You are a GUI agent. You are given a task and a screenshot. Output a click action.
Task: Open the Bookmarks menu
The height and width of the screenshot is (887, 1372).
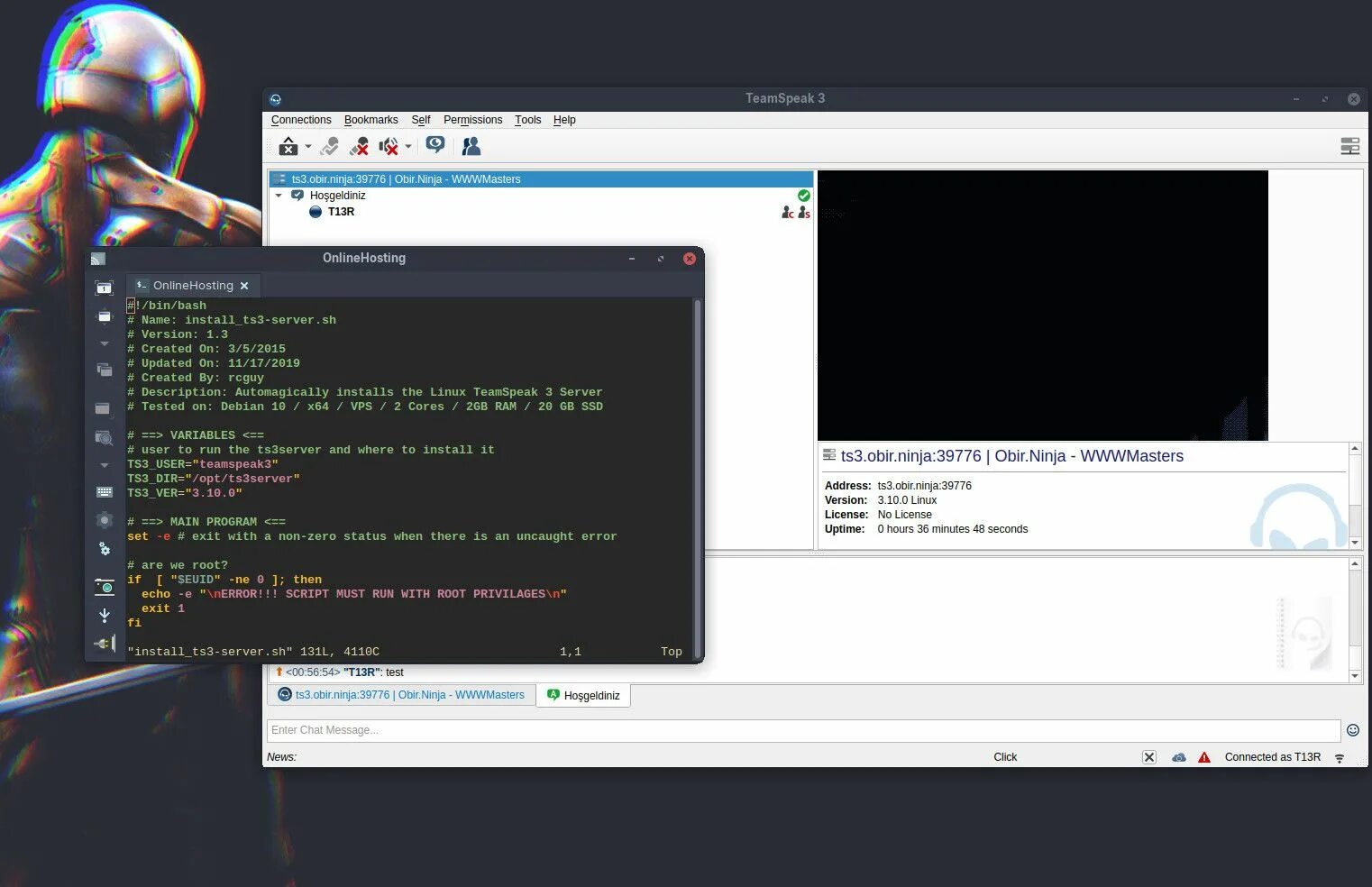click(x=370, y=120)
